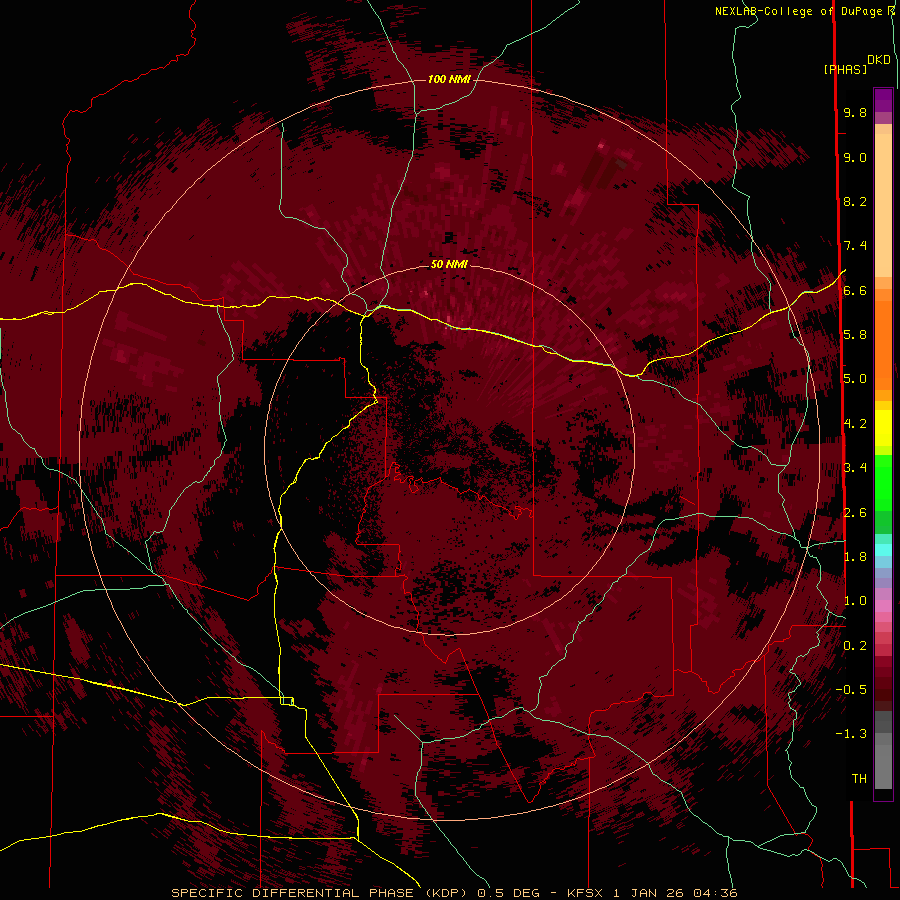Click the -0.5 scale value
The height and width of the screenshot is (900, 900).
[851, 690]
